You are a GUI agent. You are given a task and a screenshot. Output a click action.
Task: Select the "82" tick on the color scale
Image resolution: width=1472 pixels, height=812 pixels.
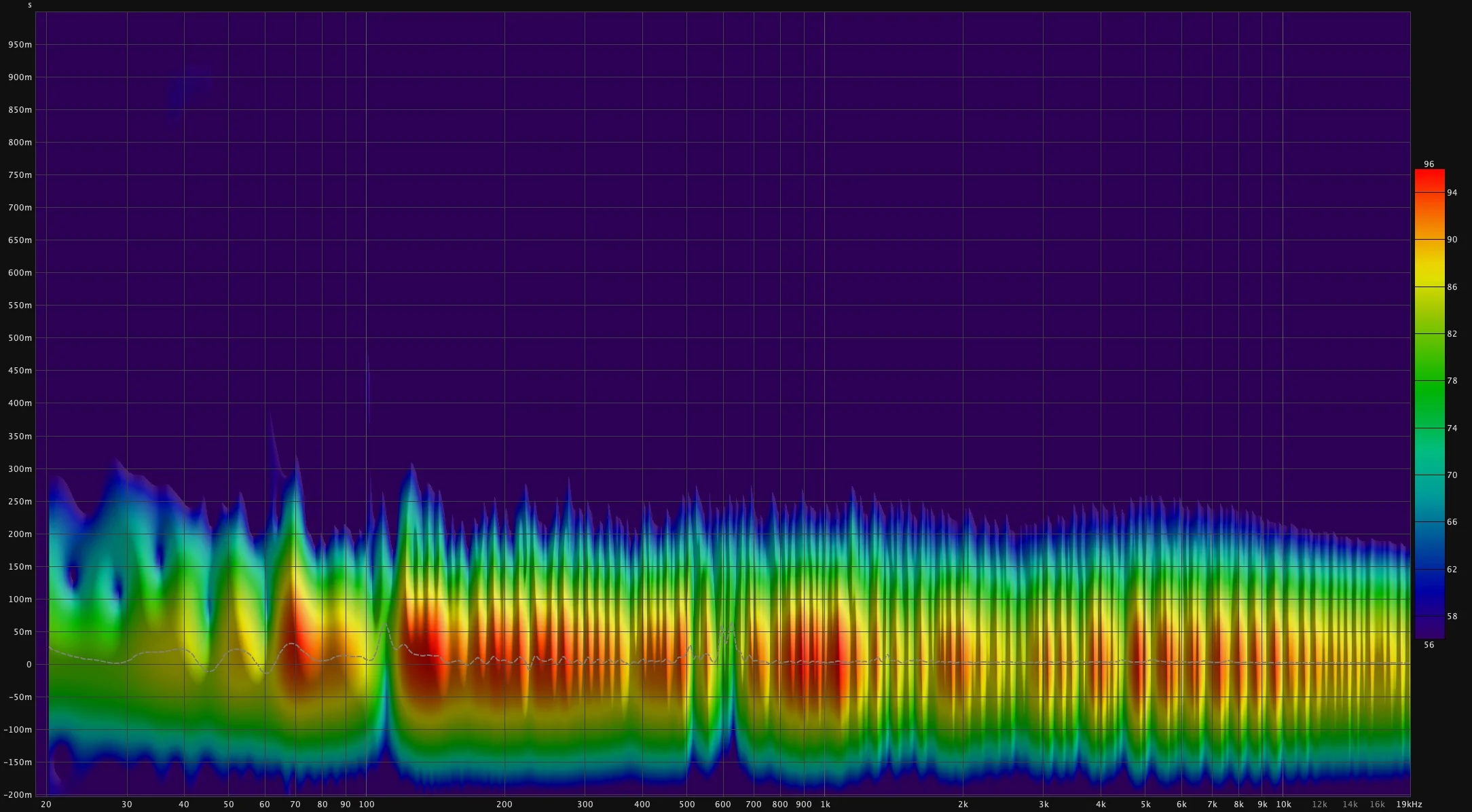[1452, 334]
